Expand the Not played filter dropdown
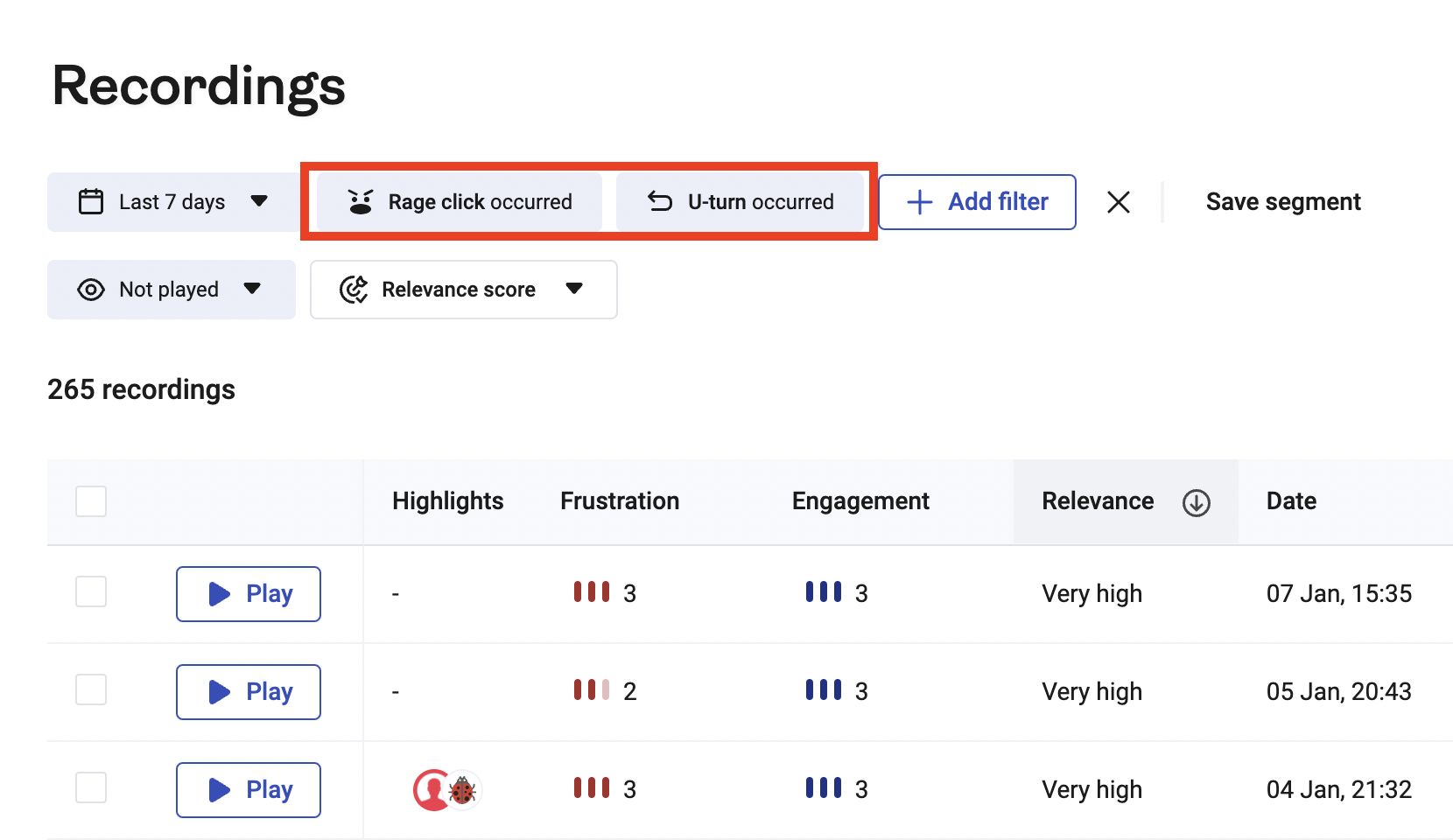Image resolution: width=1453 pixels, height=840 pixels. click(x=172, y=290)
